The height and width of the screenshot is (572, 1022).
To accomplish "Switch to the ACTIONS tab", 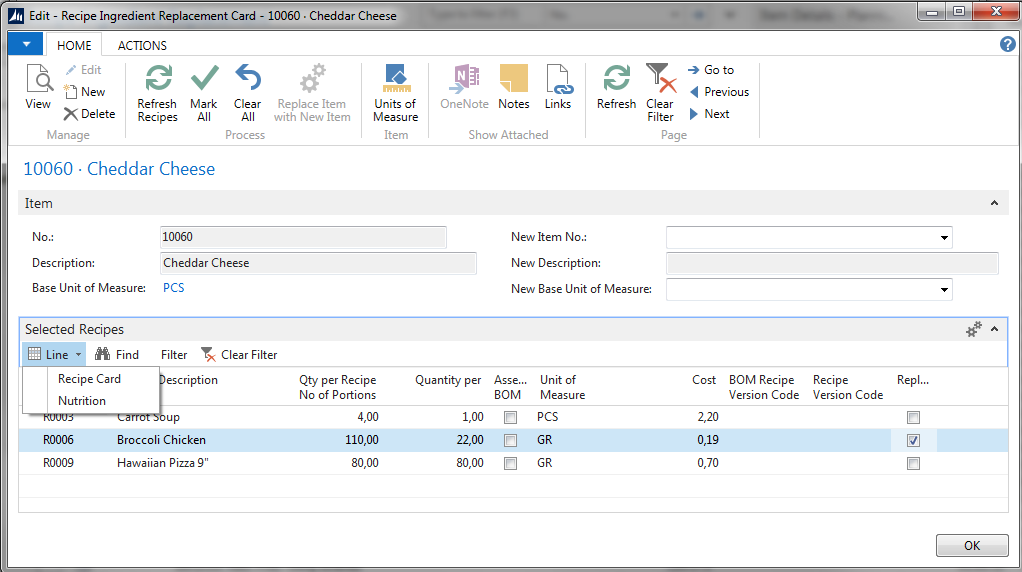I will (142, 45).
